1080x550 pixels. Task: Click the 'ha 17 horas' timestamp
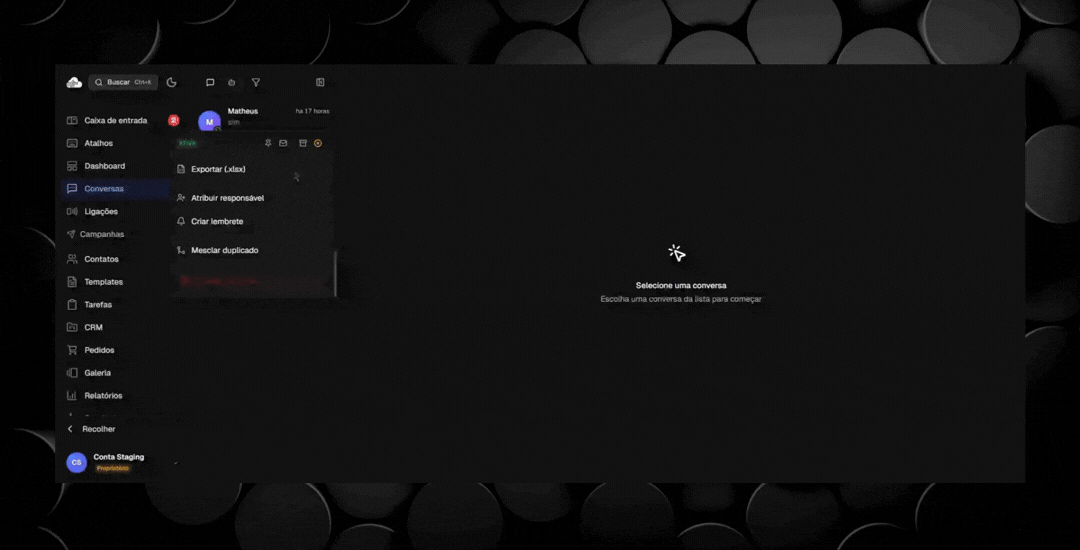[312, 111]
